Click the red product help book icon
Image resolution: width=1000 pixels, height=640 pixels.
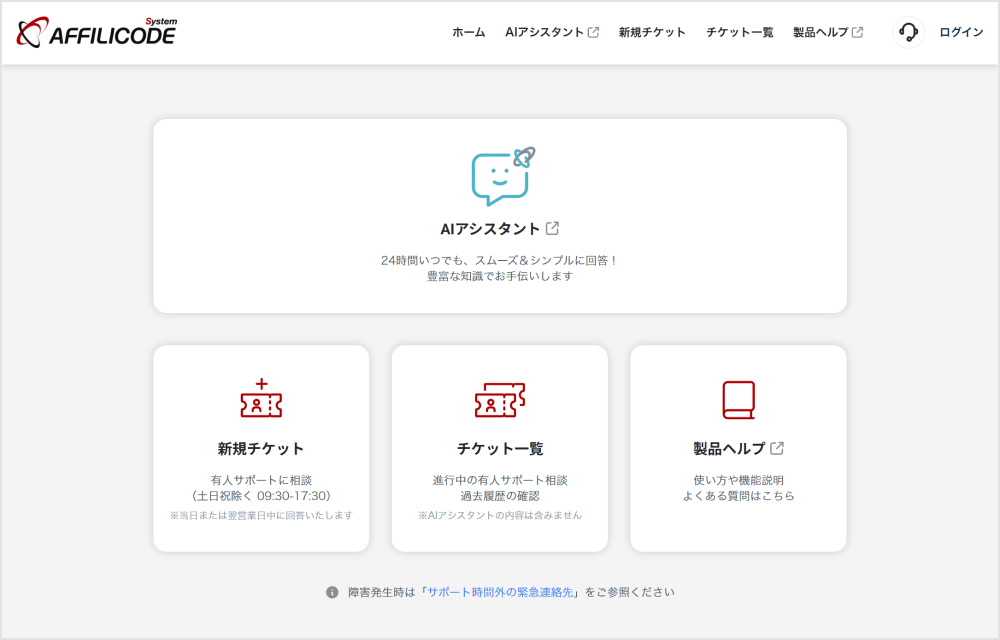pyautogui.click(x=738, y=400)
